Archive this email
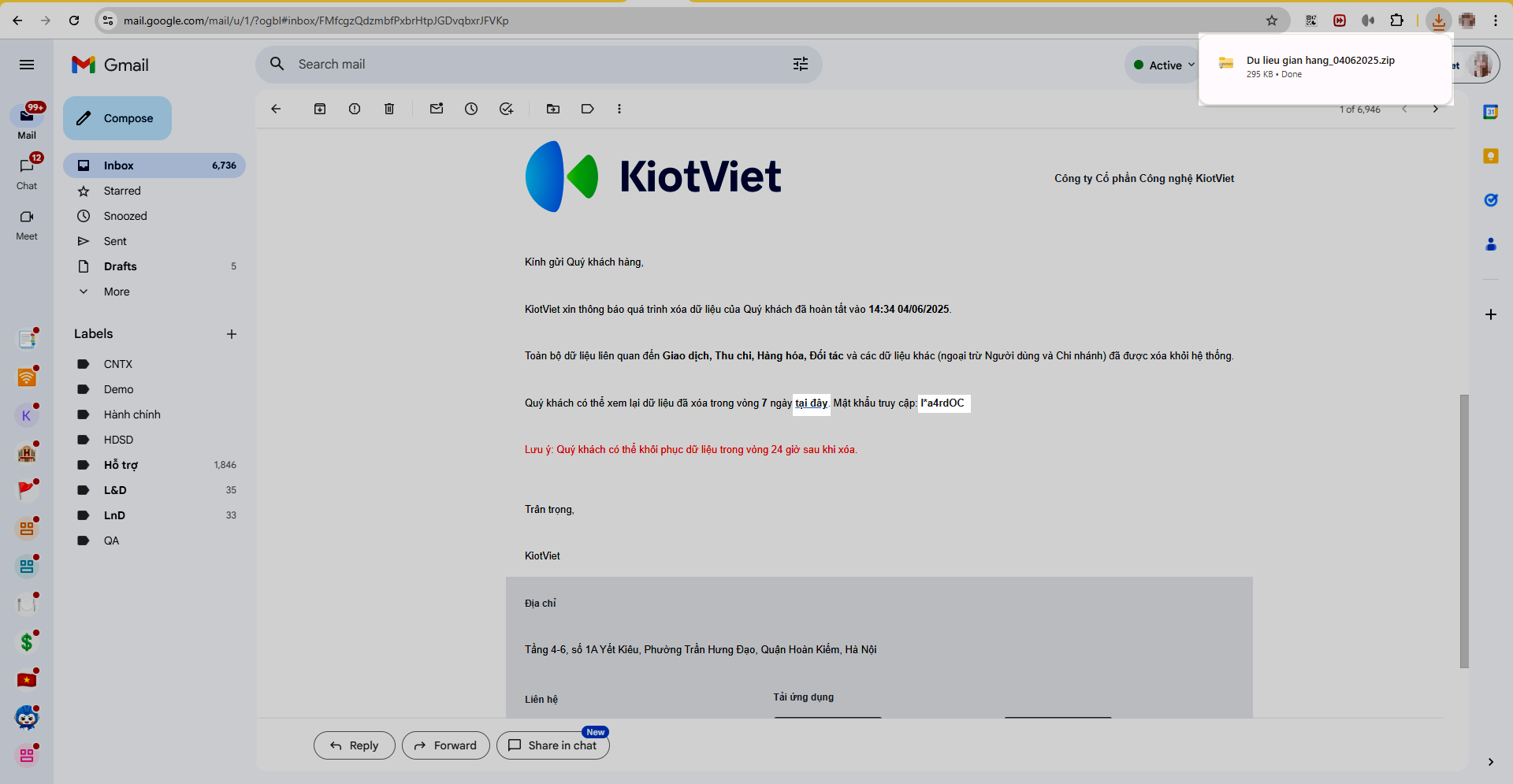The image size is (1513, 784). pyautogui.click(x=320, y=109)
